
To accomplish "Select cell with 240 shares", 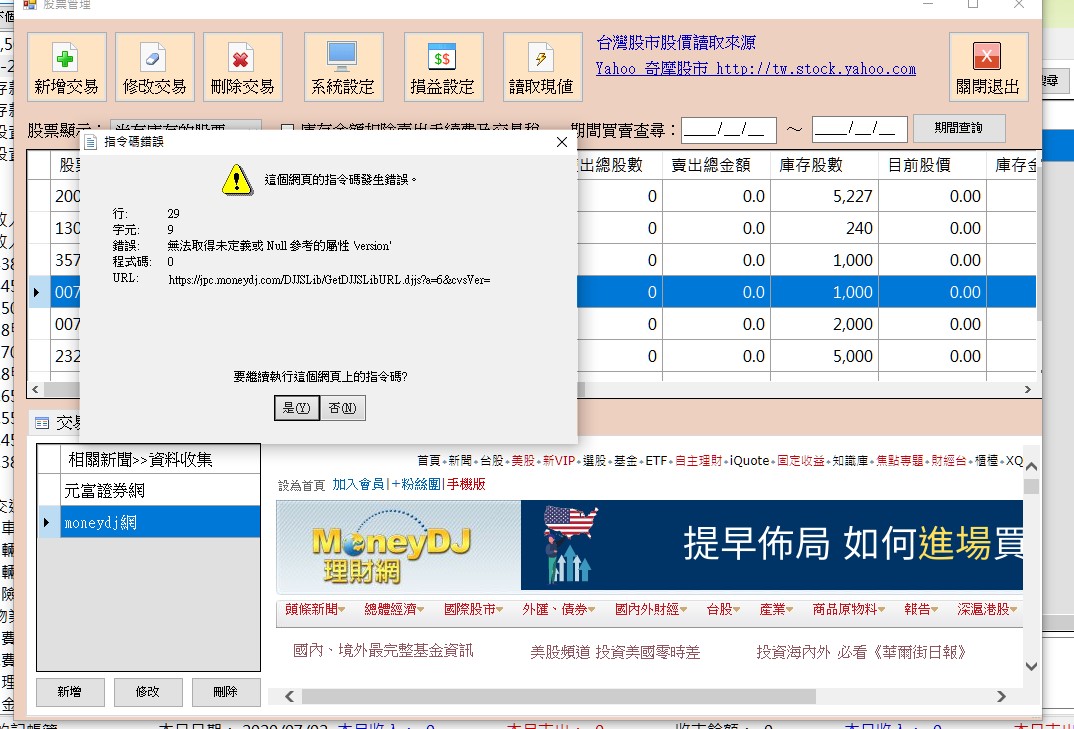I will click(825, 228).
